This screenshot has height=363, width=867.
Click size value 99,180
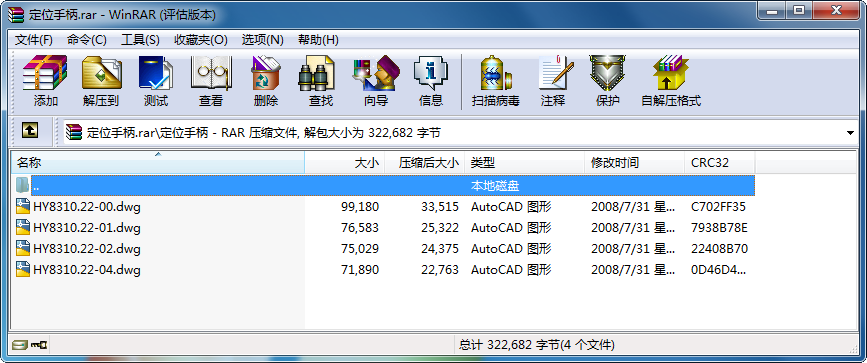360,207
